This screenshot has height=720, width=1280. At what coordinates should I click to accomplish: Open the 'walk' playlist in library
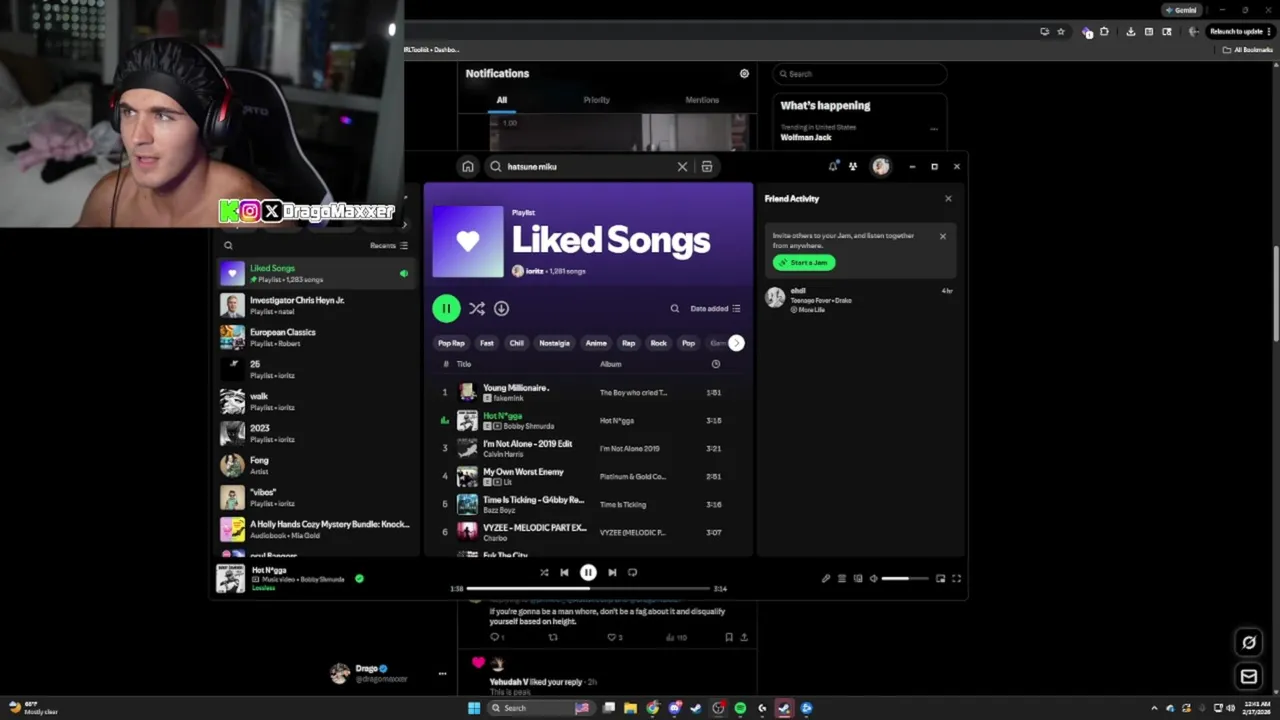point(315,401)
